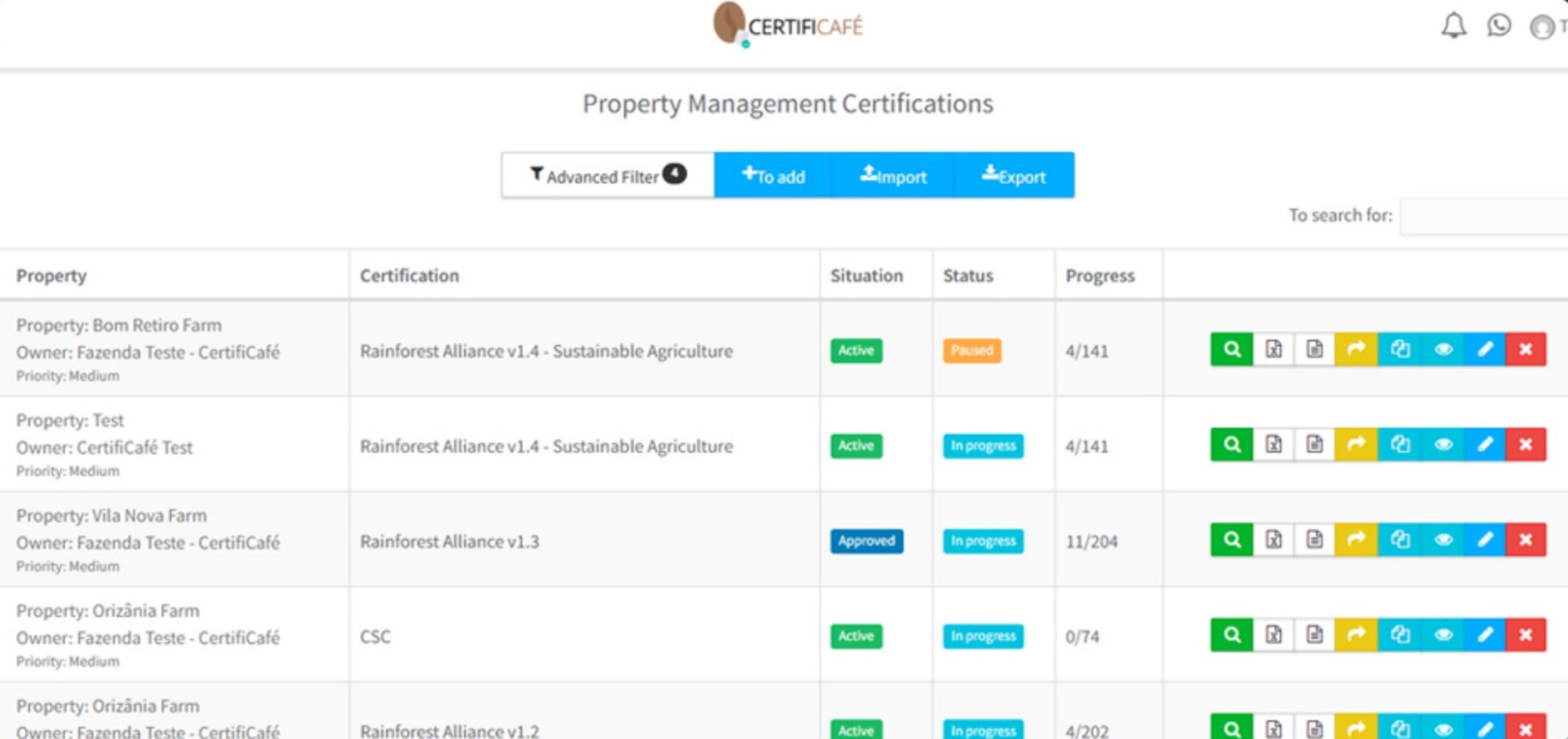Click the 11/204 progress value

coord(1091,542)
